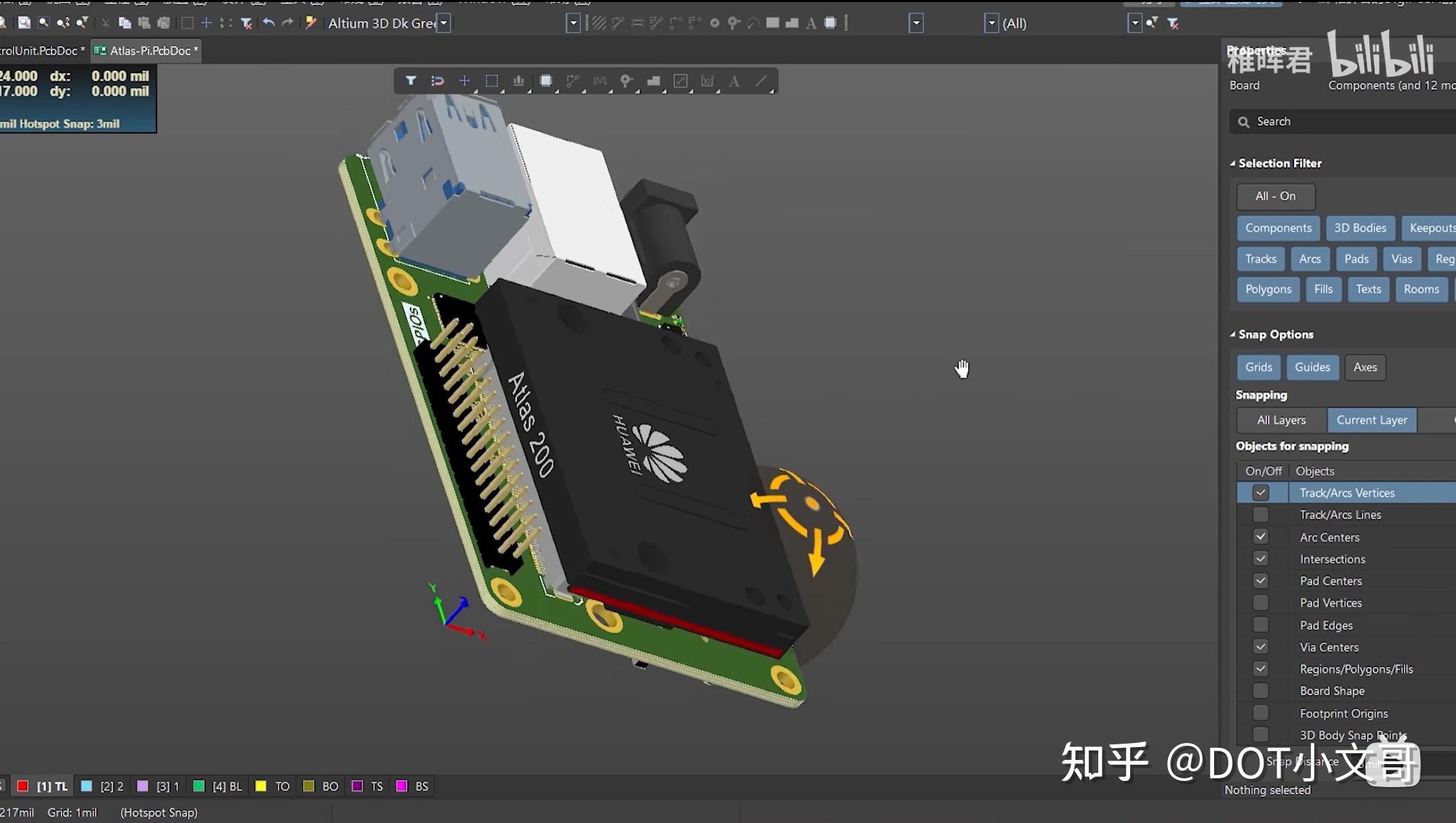Uncheck Intersections snapping checkbox

[x=1260, y=559]
